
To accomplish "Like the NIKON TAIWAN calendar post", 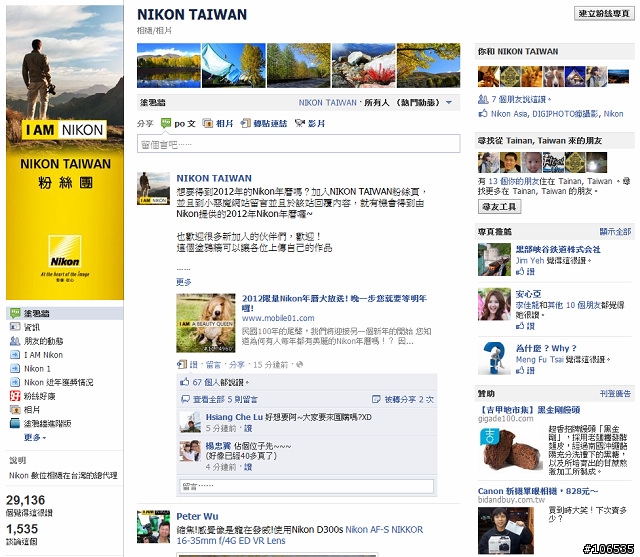I will click(x=193, y=364).
